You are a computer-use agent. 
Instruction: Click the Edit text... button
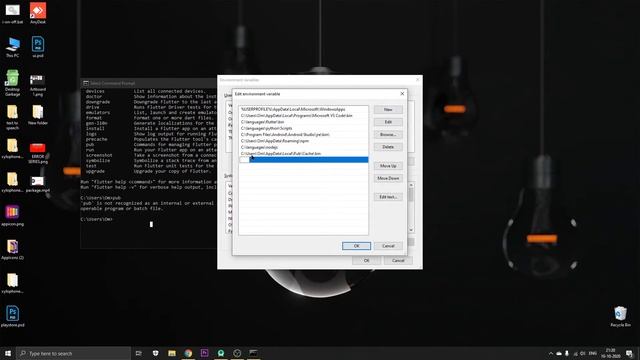tap(388, 197)
